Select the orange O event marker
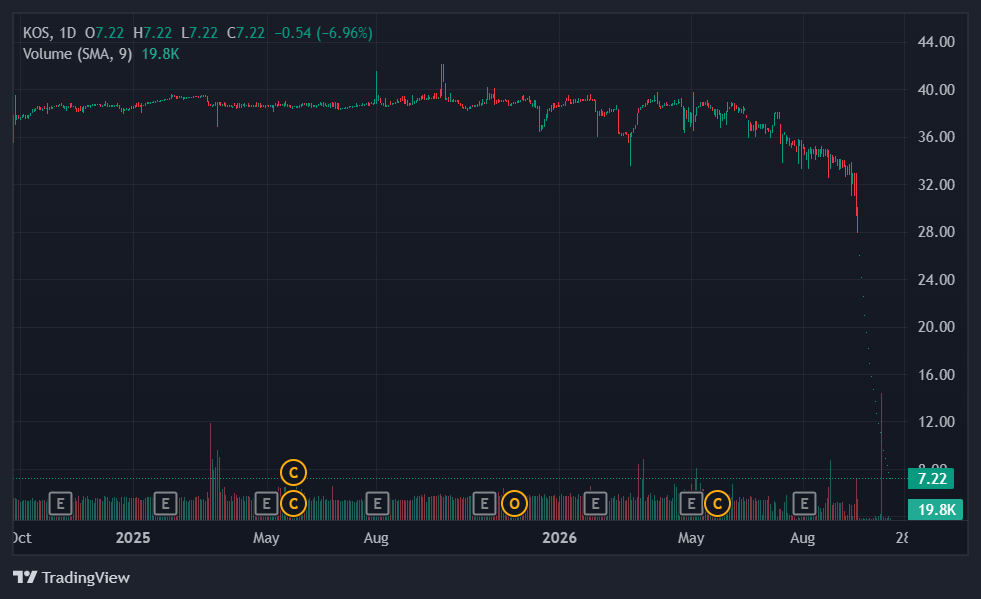This screenshot has height=599, width=981. click(x=514, y=503)
